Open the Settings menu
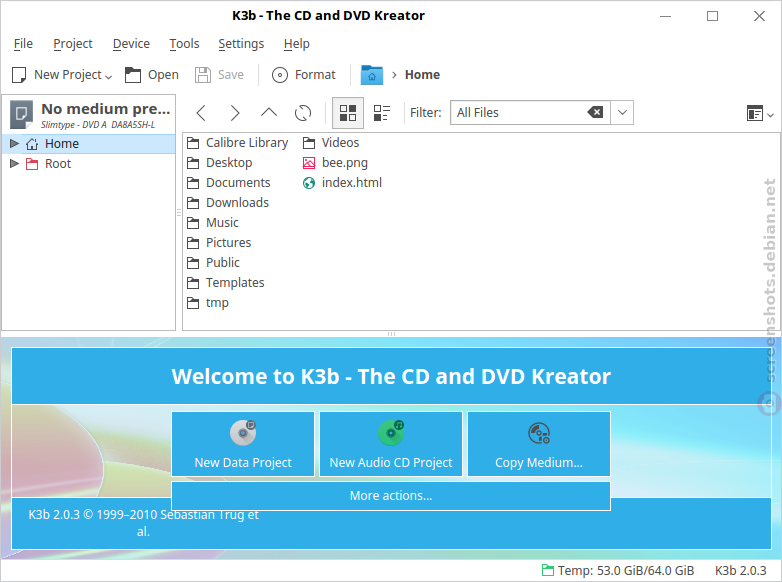Screen dimensions: 782x582 241,44
